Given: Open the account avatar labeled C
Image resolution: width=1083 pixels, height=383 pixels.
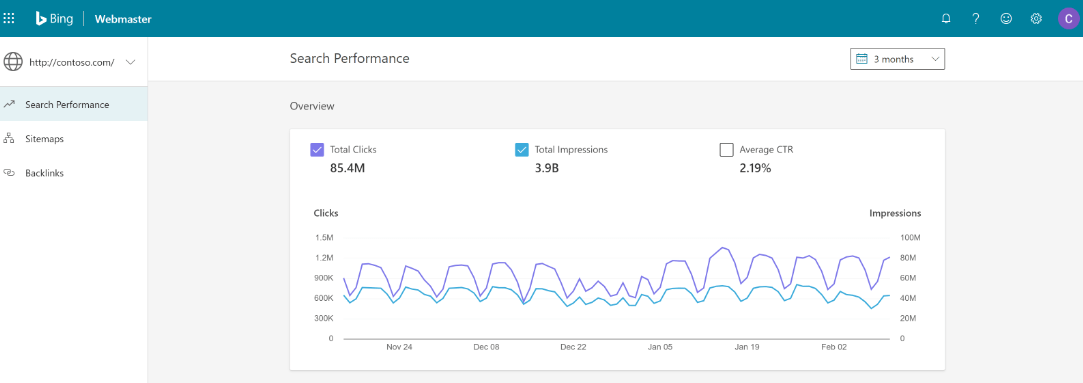Looking at the screenshot, I should (1068, 19).
